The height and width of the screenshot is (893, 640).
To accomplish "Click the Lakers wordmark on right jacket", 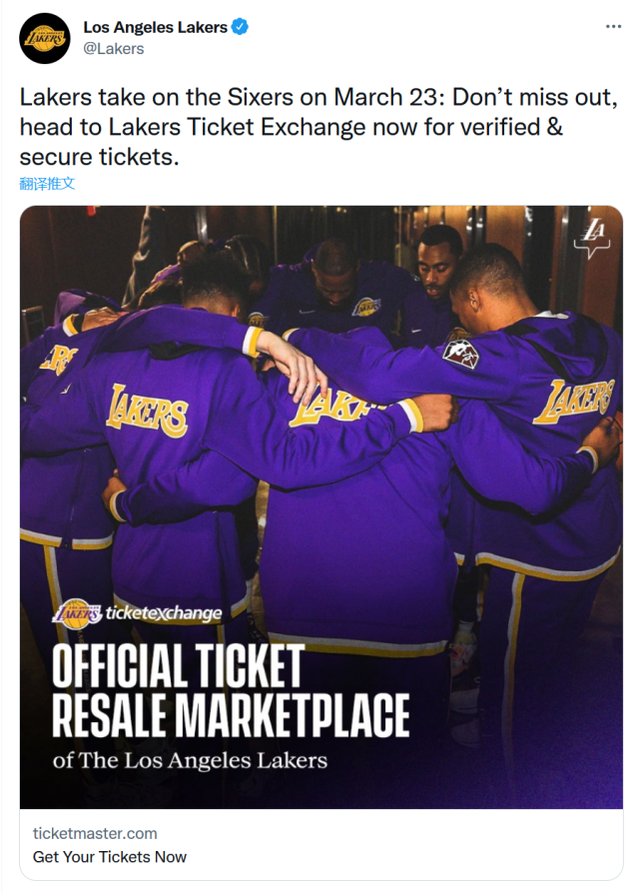I will 574,399.
